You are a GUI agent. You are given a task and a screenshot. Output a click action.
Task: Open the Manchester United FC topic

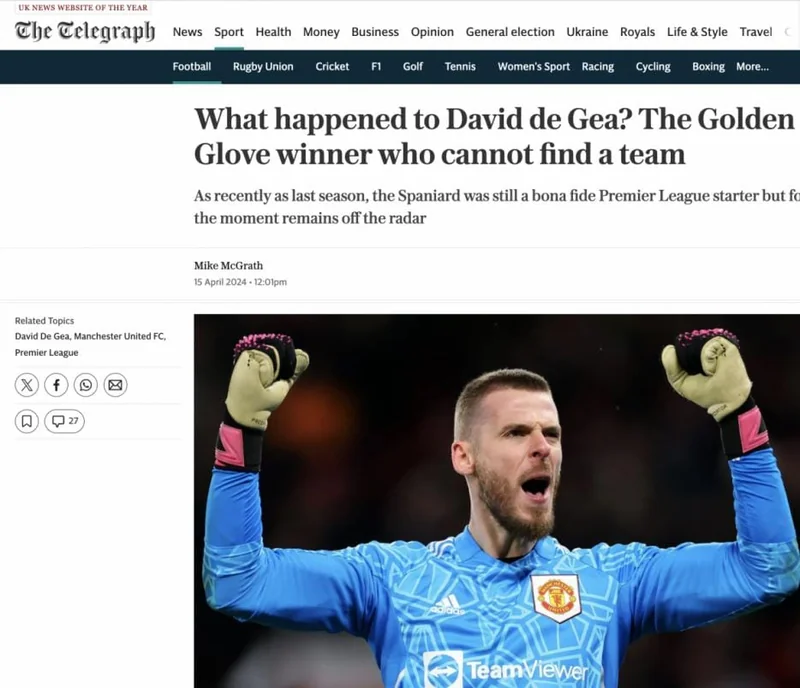coord(120,336)
